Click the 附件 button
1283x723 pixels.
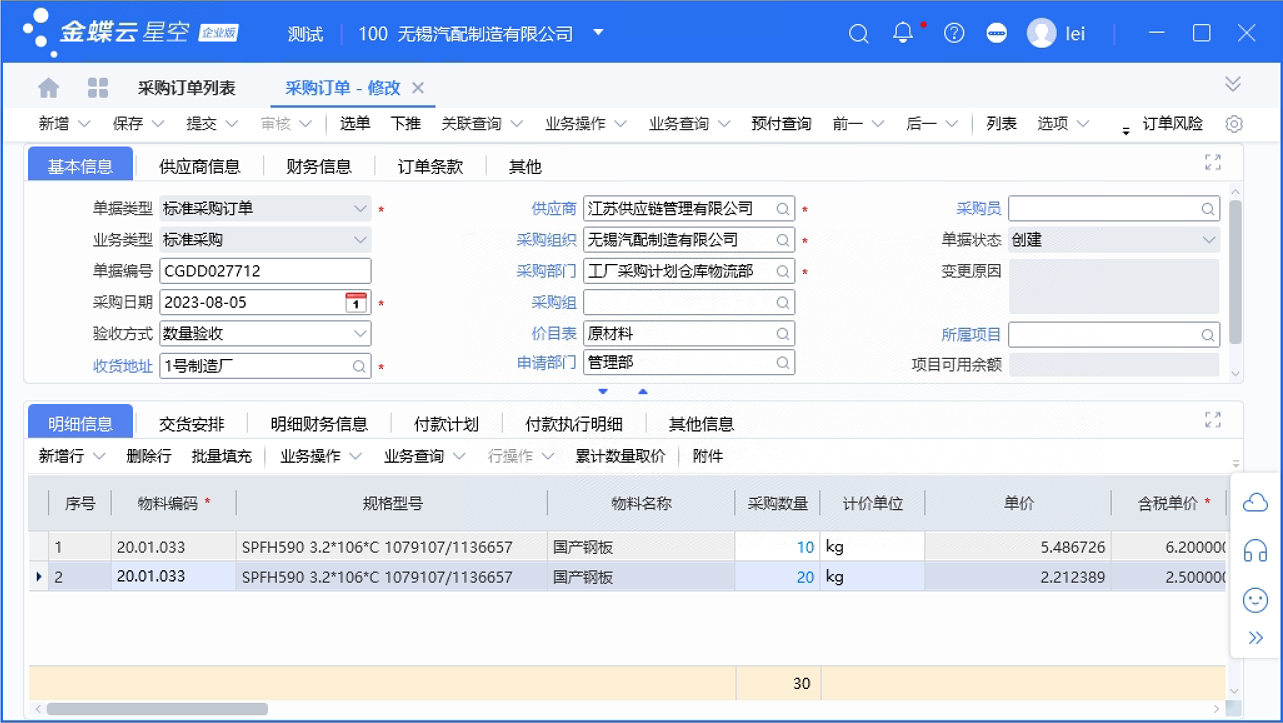[x=707, y=456]
